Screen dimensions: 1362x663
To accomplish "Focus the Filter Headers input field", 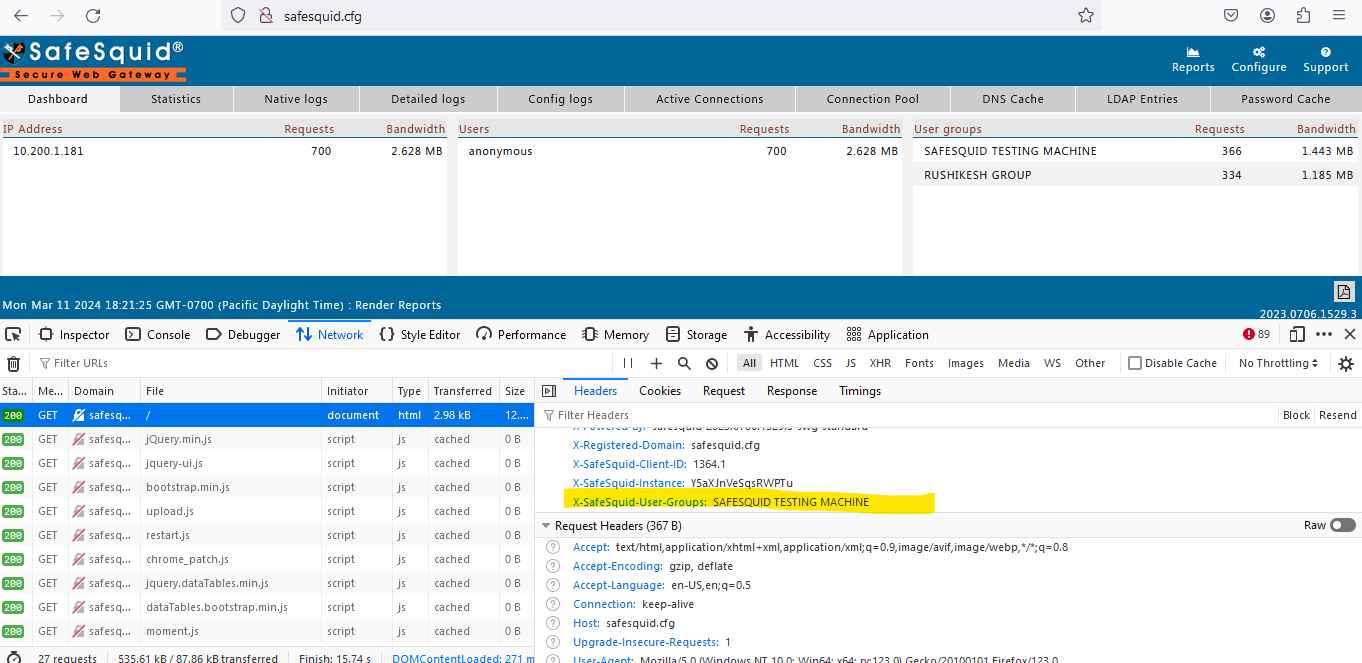I will pyautogui.click(x=907, y=415).
